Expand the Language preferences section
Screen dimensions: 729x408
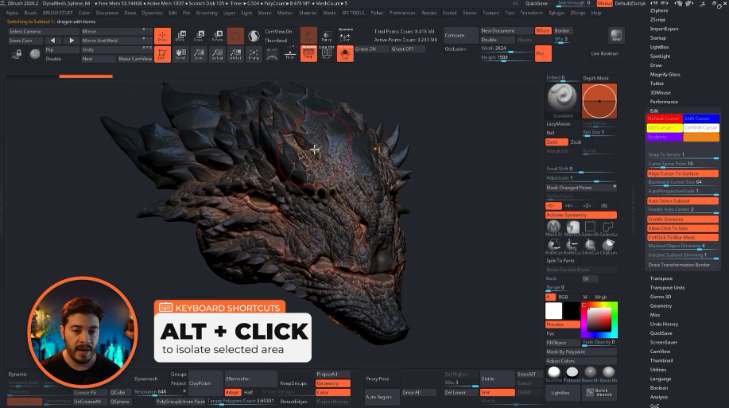660,379
